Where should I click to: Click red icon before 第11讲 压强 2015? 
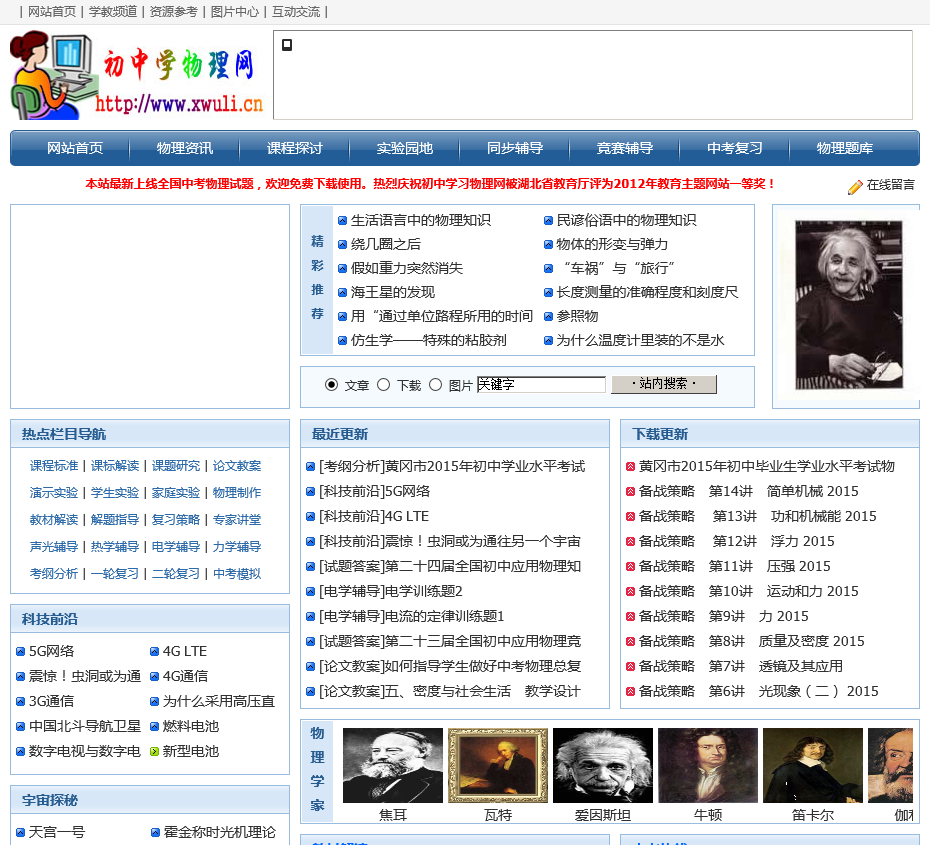(630, 567)
